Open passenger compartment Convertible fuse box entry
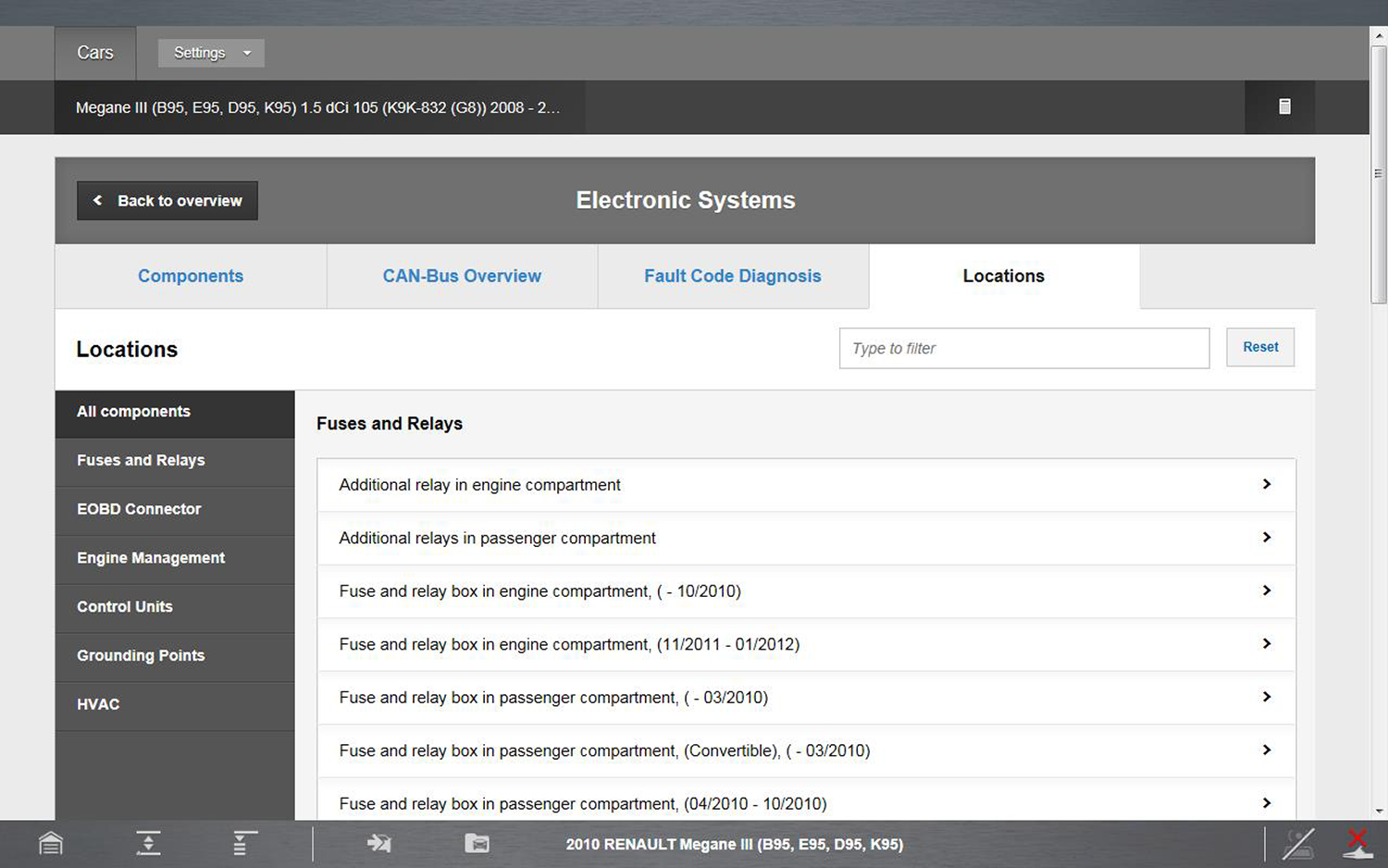This screenshot has height=868, width=1388. 805,751
